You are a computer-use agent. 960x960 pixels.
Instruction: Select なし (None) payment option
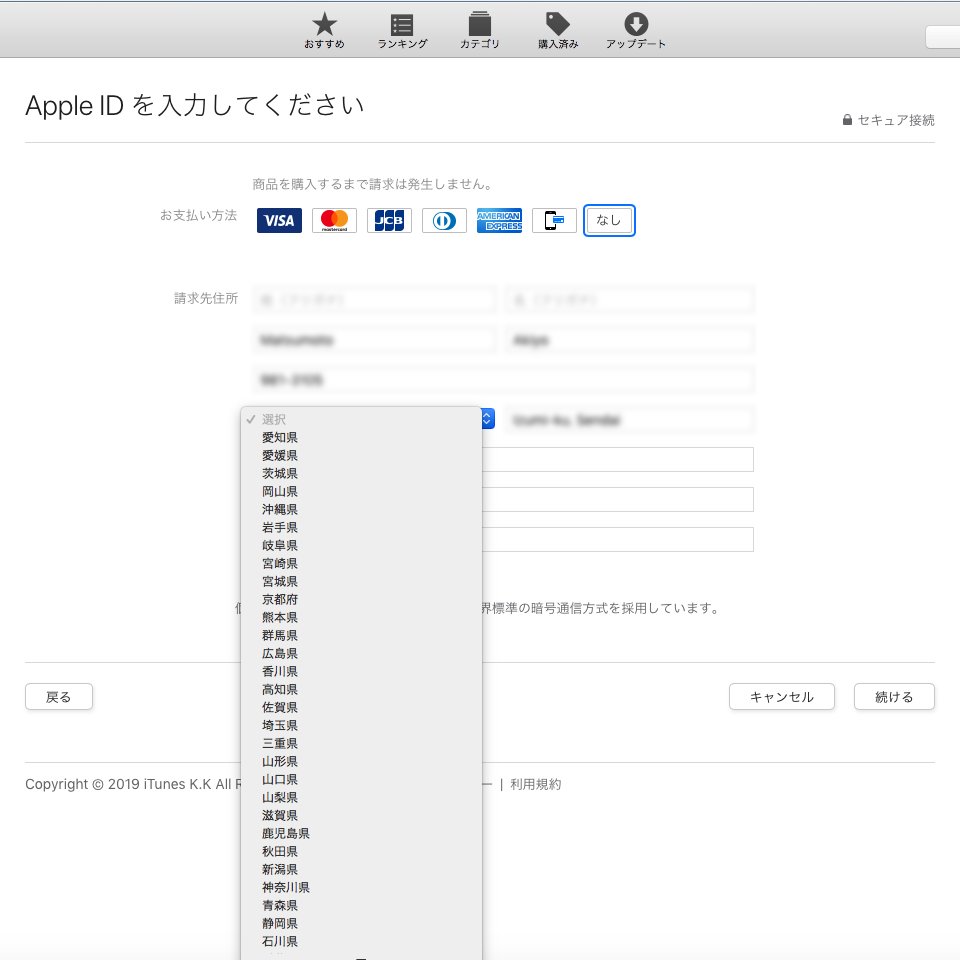(609, 220)
